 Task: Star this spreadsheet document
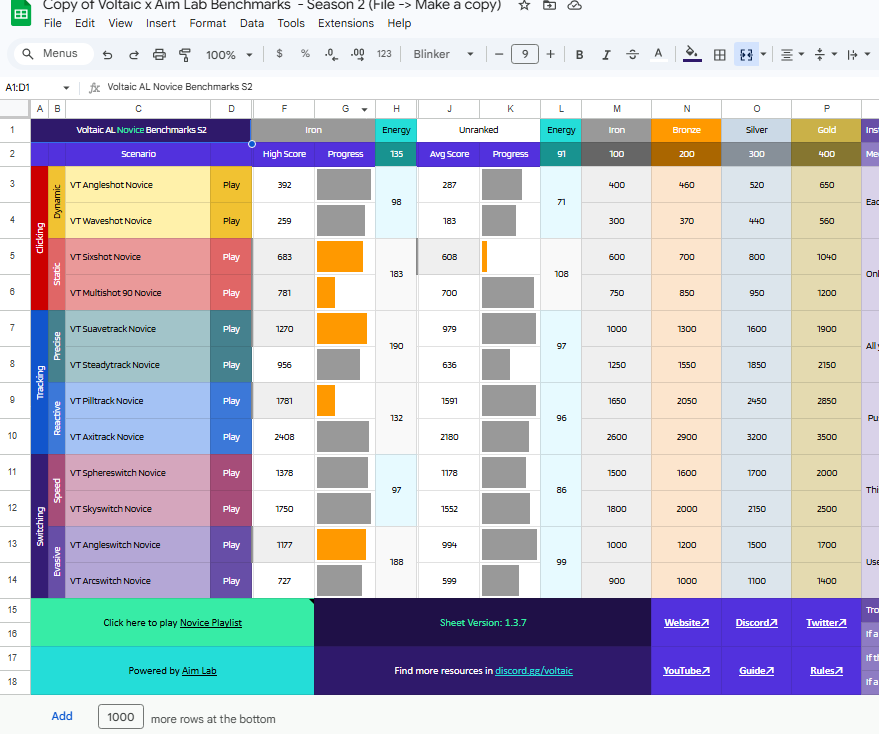524,6
